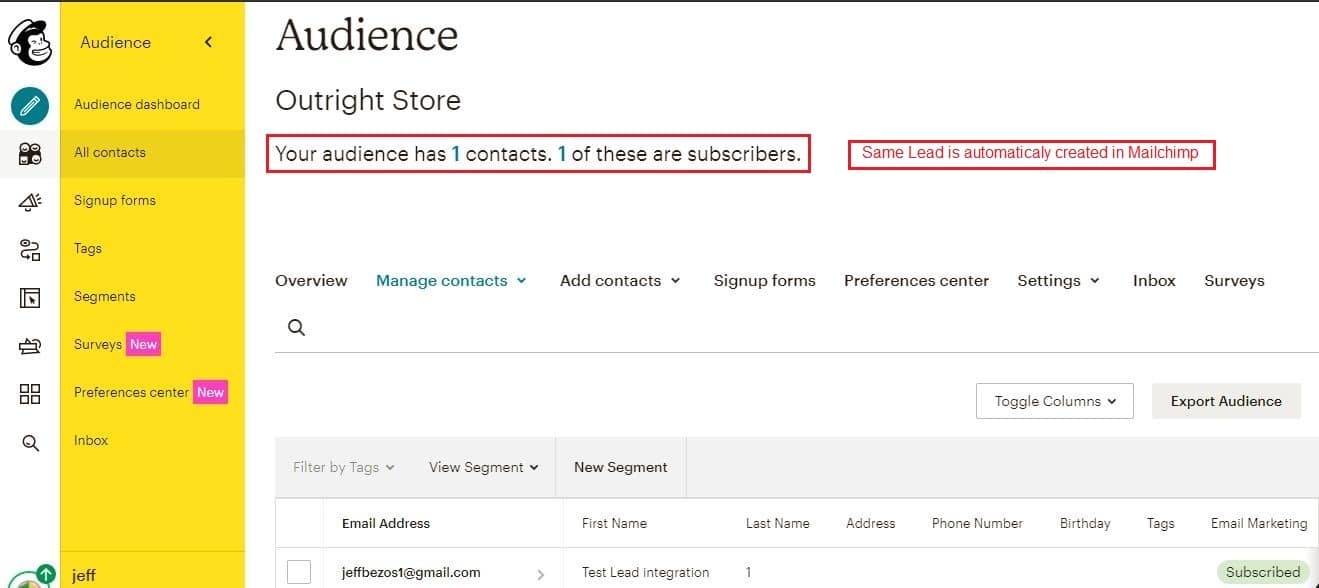Open the Create pencil icon
The height and width of the screenshot is (588, 1319).
(x=30, y=105)
